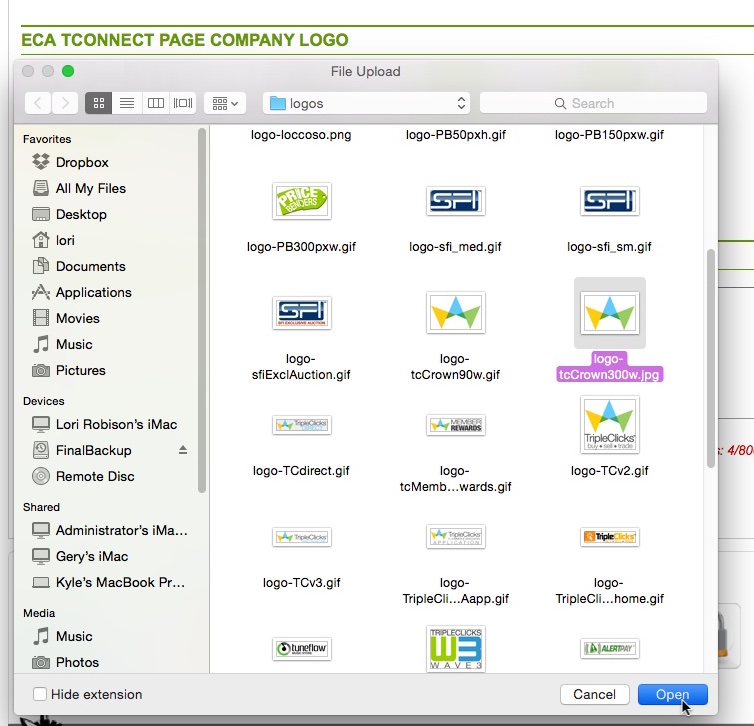The width and height of the screenshot is (754, 726).
Task: Click the back navigation arrow
Action: pyautogui.click(x=37, y=103)
